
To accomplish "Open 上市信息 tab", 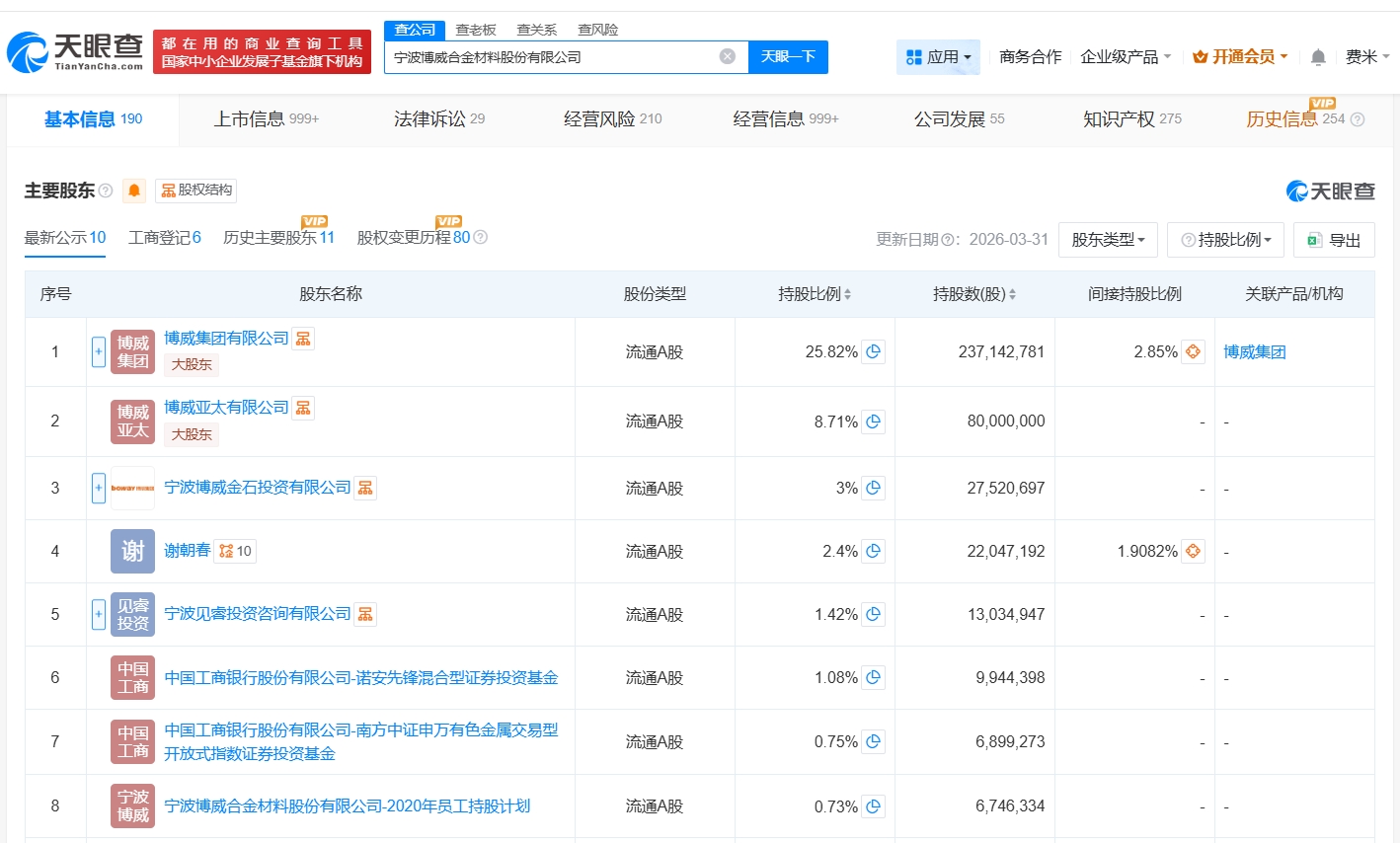I will (x=267, y=119).
